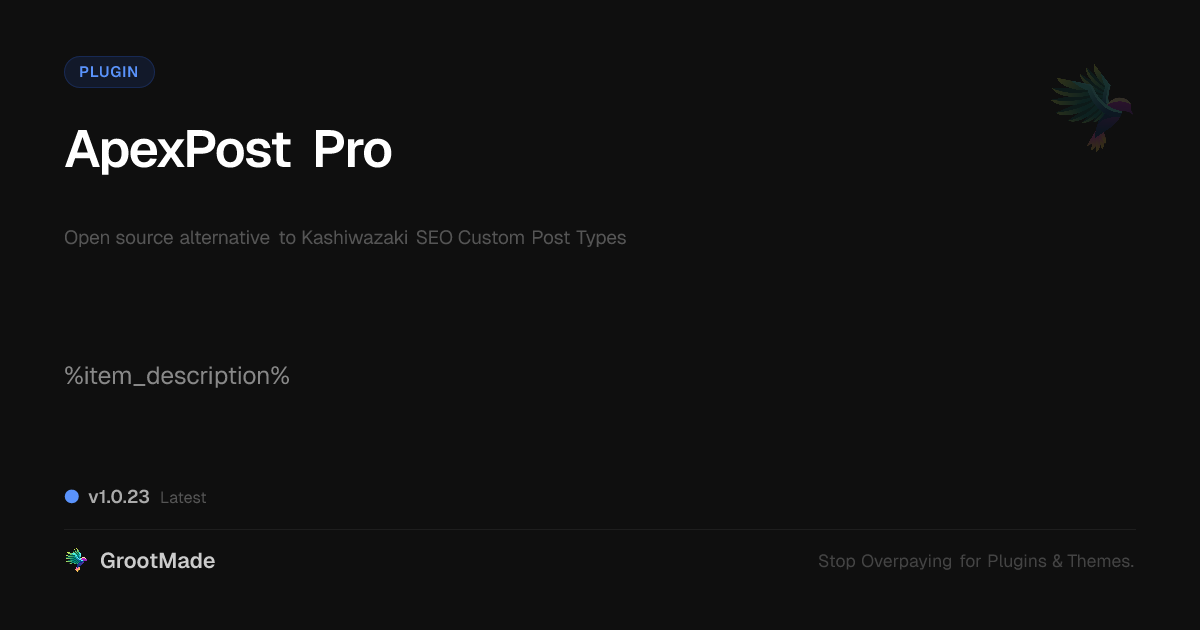Screen dimensions: 1200x630
Task: Click the large faded parrot emblem
Action: pyautogui.click(x=1092, y=106)
